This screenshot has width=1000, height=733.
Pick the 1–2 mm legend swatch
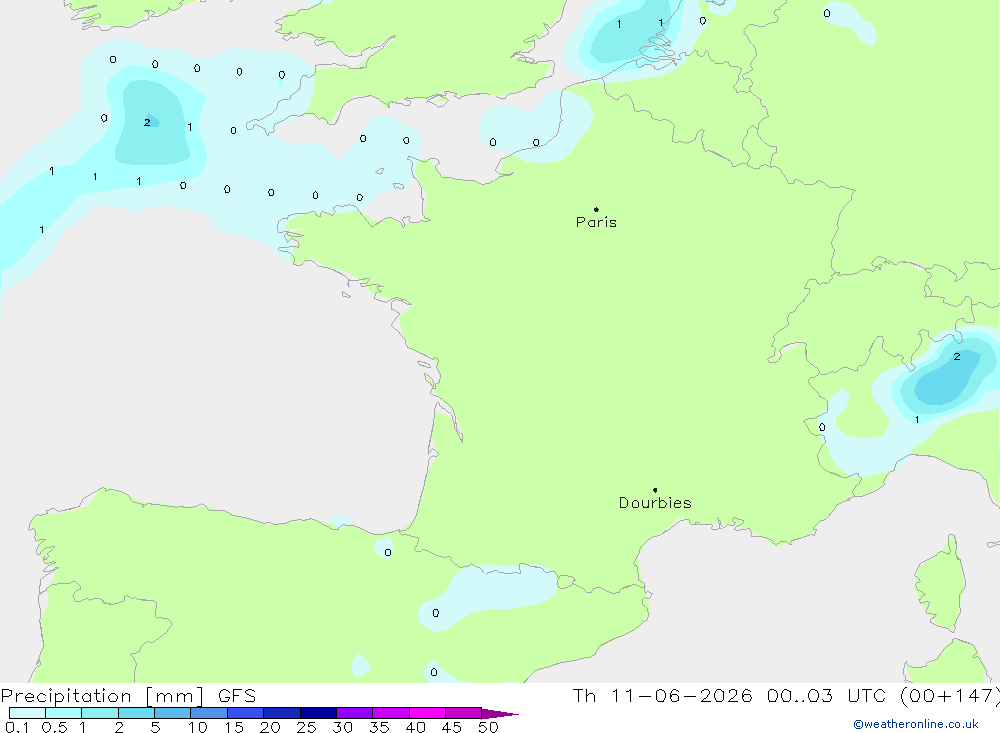(100, 713)
